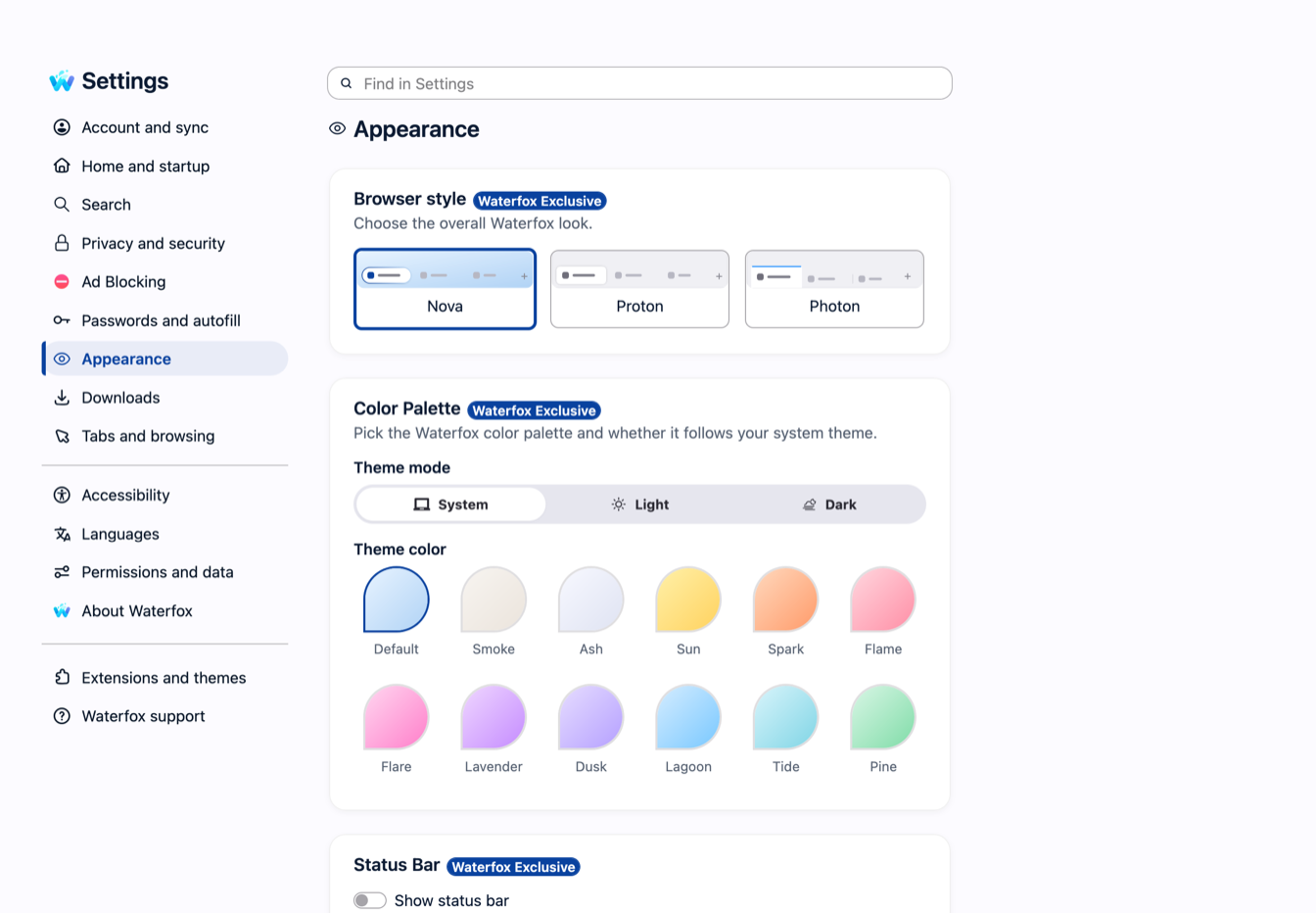Select the Nova browser style

tap(445, 289)
